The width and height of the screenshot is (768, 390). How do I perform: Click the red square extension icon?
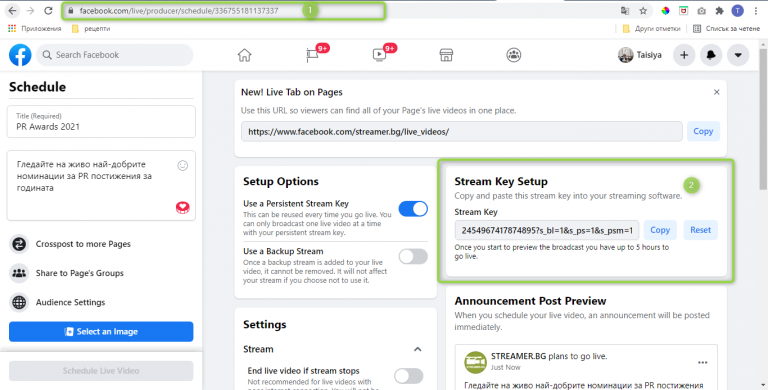coord(683,11)
